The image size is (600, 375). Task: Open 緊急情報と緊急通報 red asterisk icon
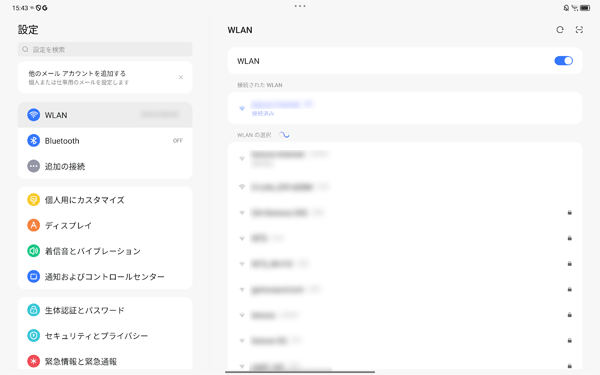(x=33, y=361)
